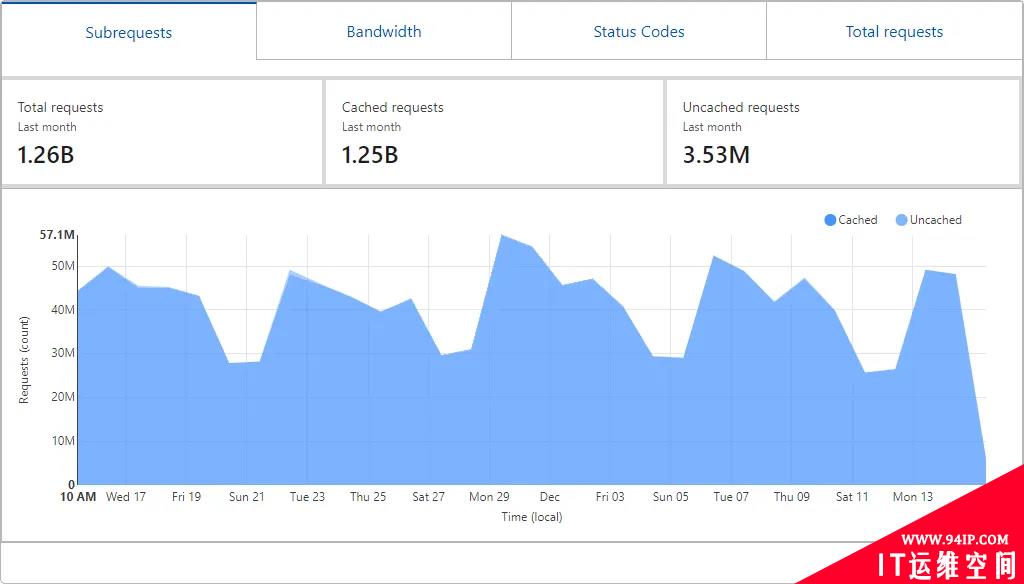
Task: Click the "Thu 09" date label
Action: pyautogui.click(x=792, y=496)
